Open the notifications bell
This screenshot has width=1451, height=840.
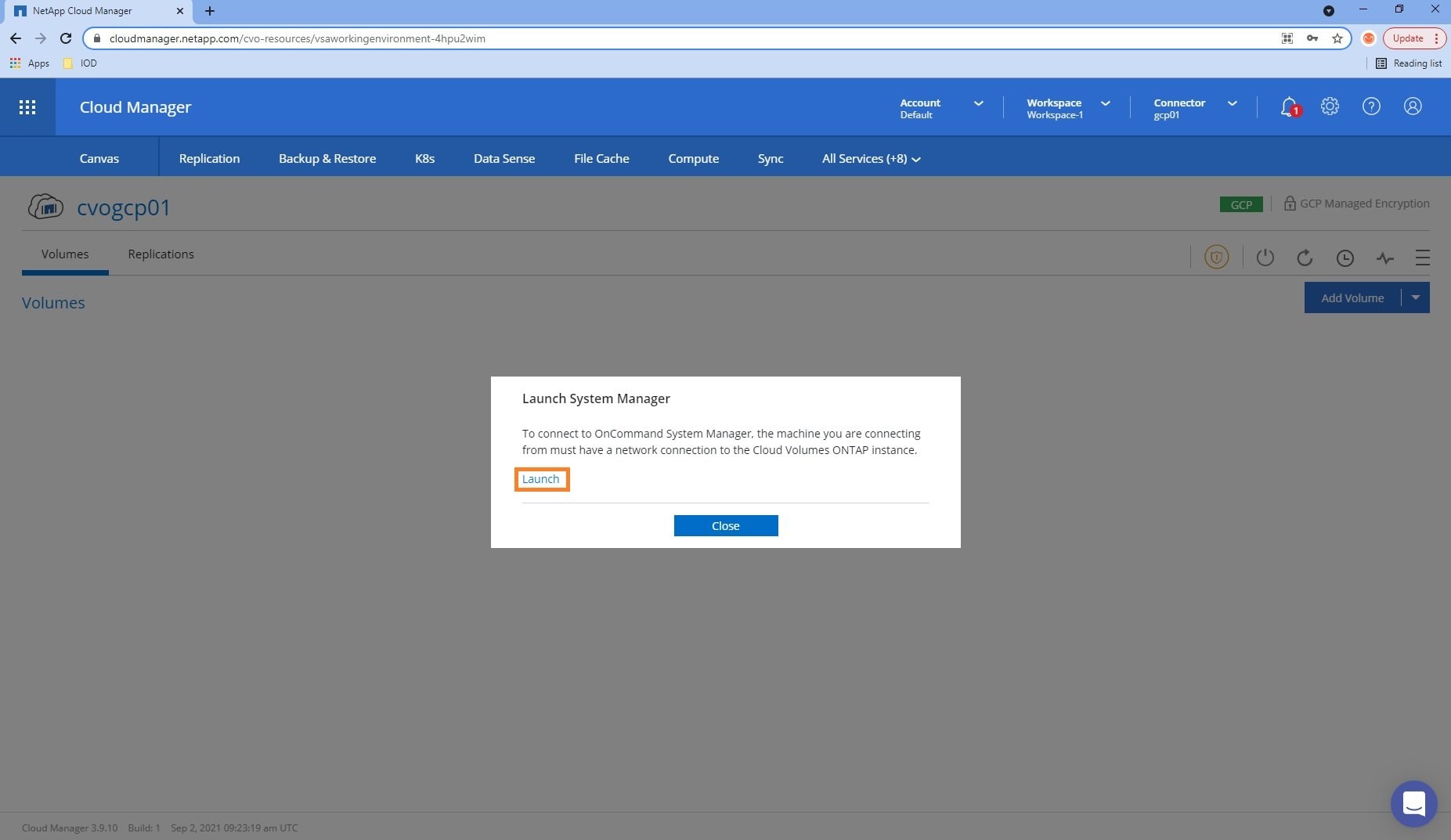pos(1288,106)
